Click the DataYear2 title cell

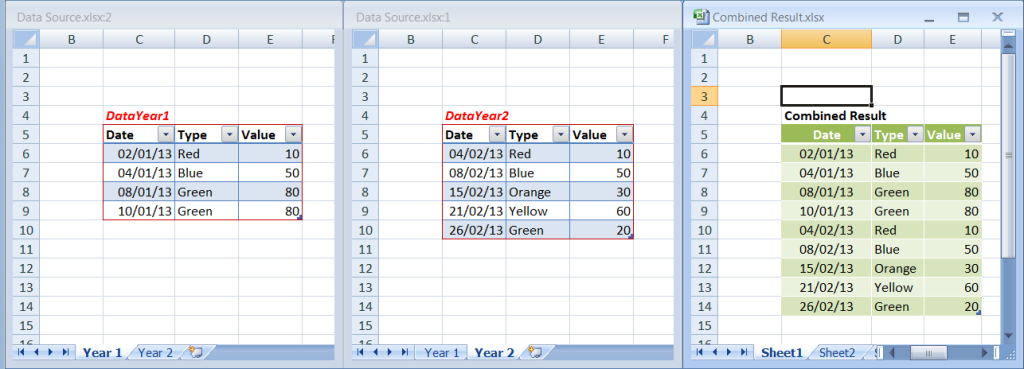[474, 116]
